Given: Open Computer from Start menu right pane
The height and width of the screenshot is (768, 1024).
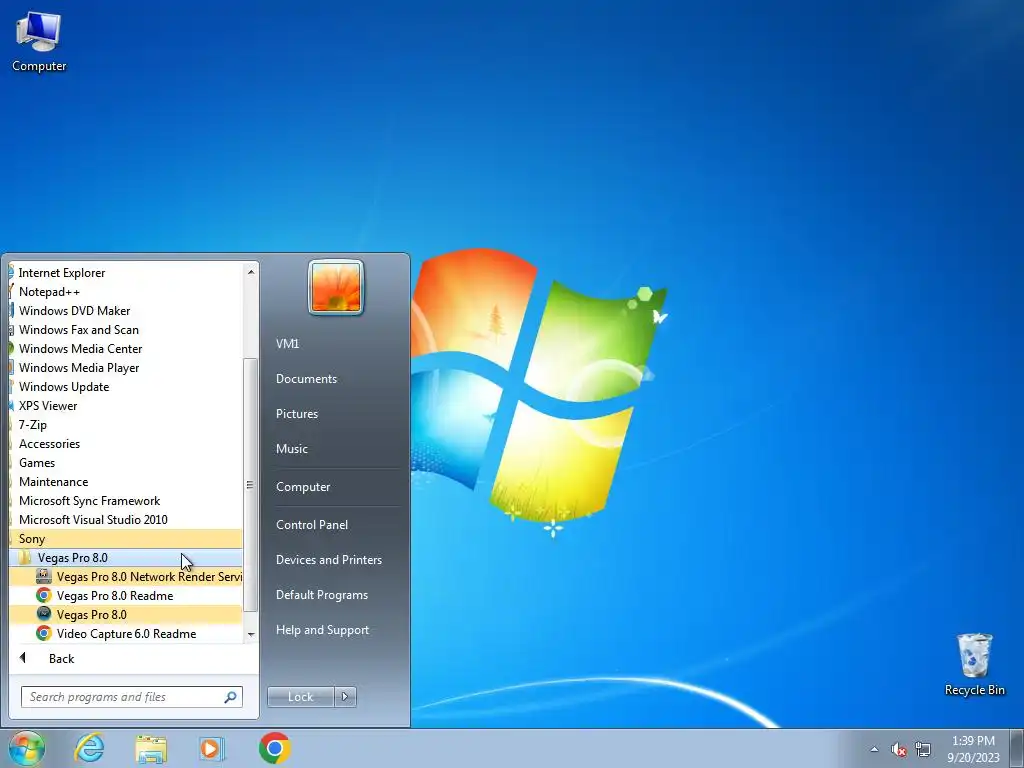Looking at the screenshot, I should (x=336, y=487).
